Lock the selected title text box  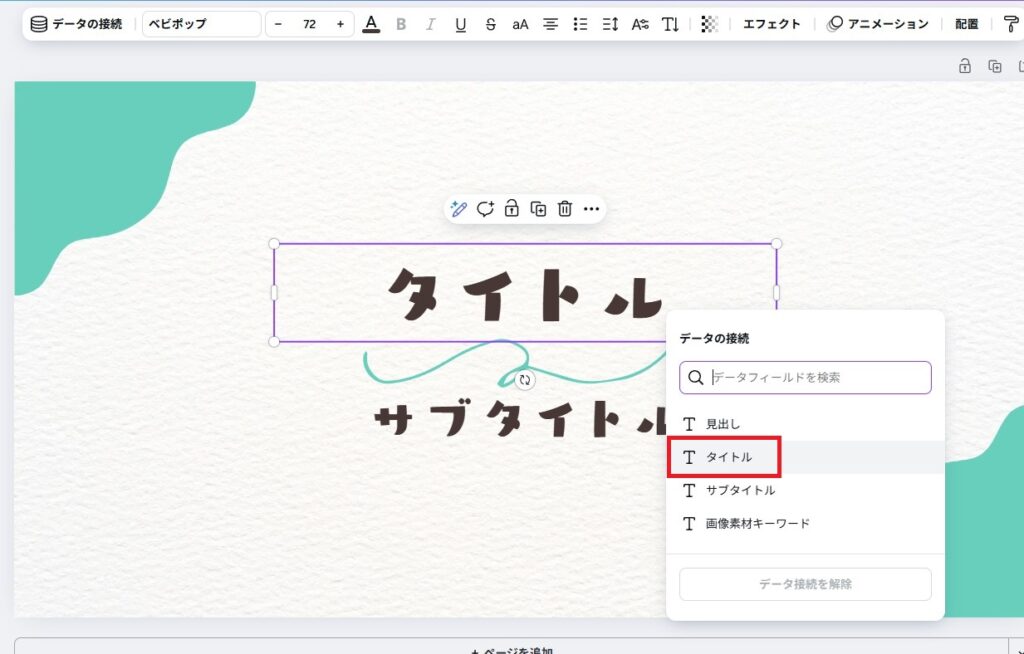[511, 209]
